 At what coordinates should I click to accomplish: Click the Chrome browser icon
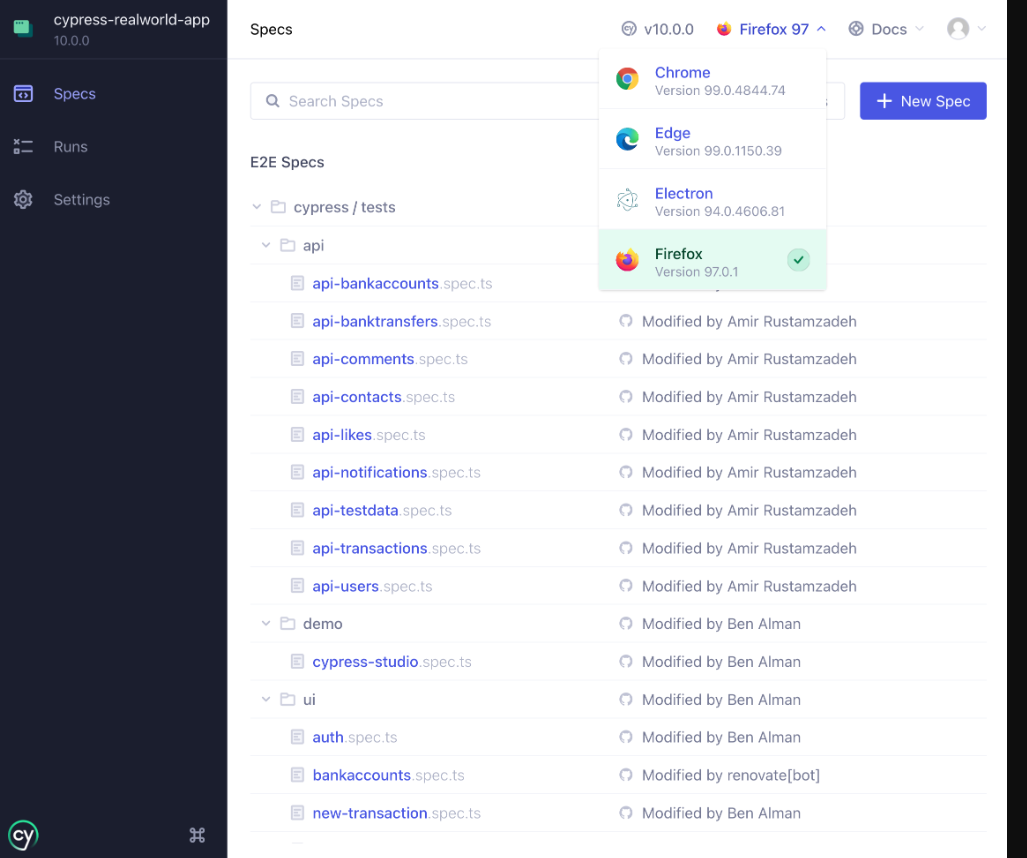click(627, 79)
